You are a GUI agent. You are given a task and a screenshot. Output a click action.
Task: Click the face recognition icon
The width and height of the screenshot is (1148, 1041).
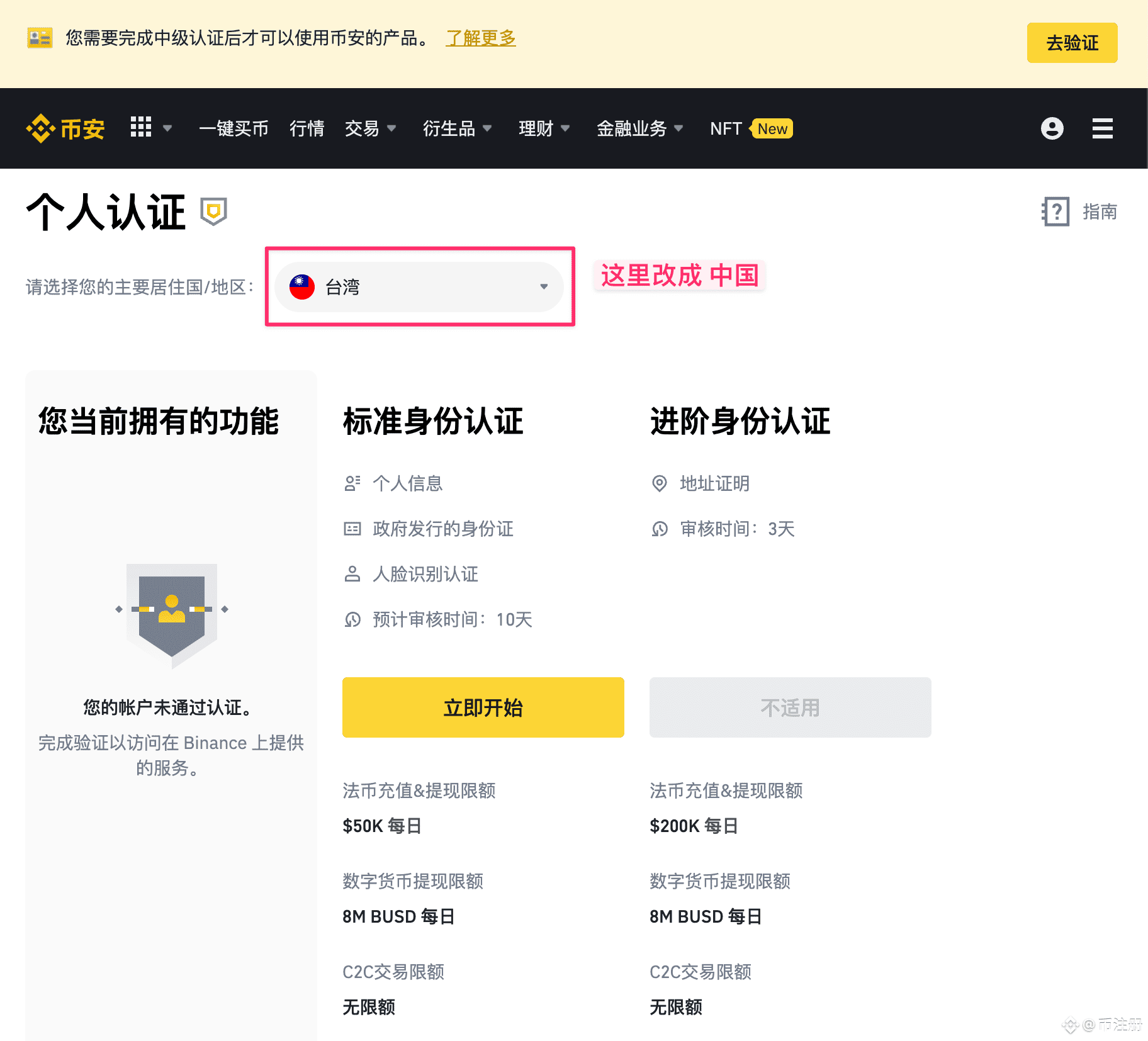[x=353, y=574]
